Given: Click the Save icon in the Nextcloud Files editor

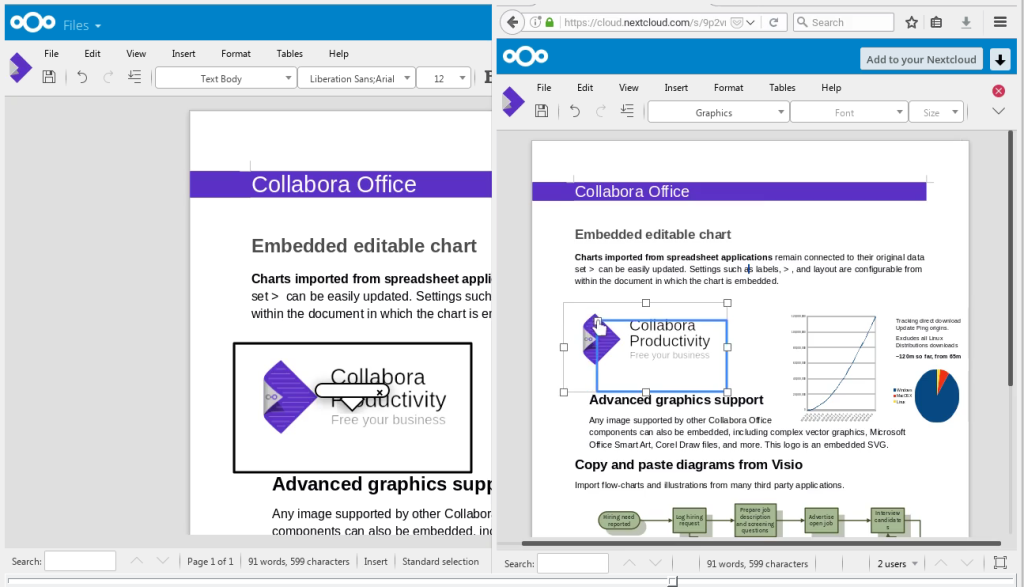Looking at the screenshot, I should pyautogui.click(x=48, y=77).
